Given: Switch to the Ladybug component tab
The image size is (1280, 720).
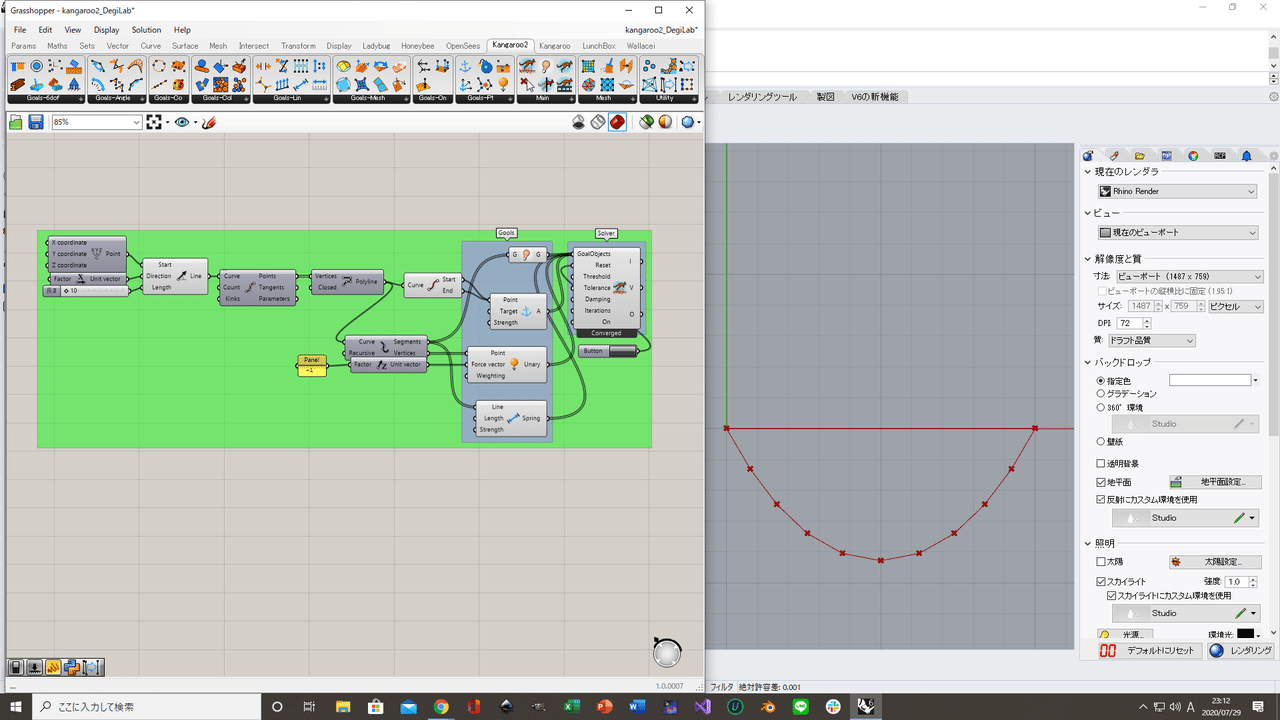Looking at the screenshot, I should pyautogui.click(x=376, y=46).
